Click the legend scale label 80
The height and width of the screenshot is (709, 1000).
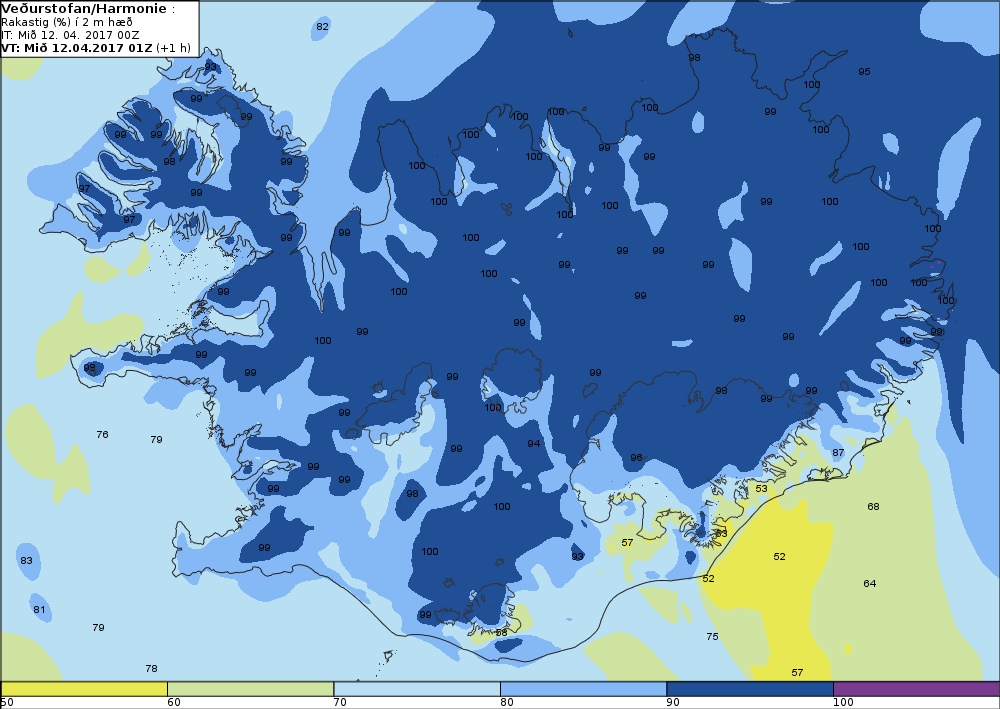(506, 703)
